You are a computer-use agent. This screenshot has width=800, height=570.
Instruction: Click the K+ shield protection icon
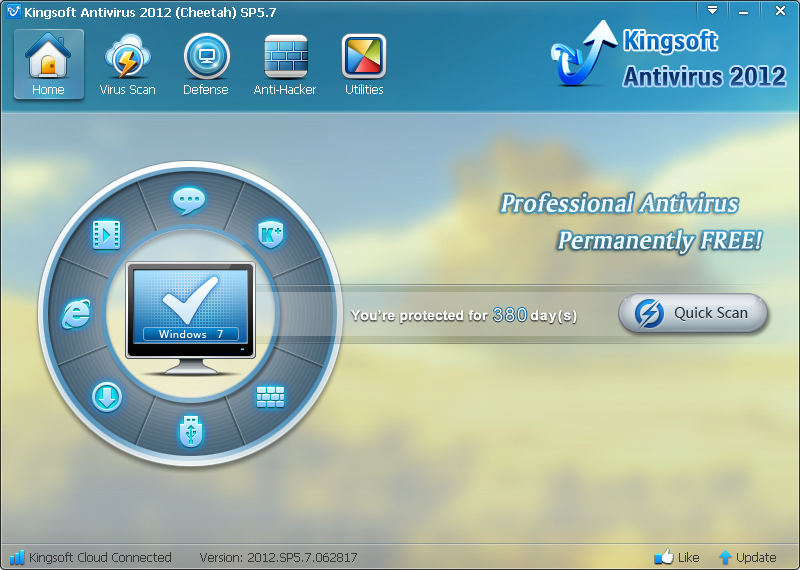[x=270, y=234]
